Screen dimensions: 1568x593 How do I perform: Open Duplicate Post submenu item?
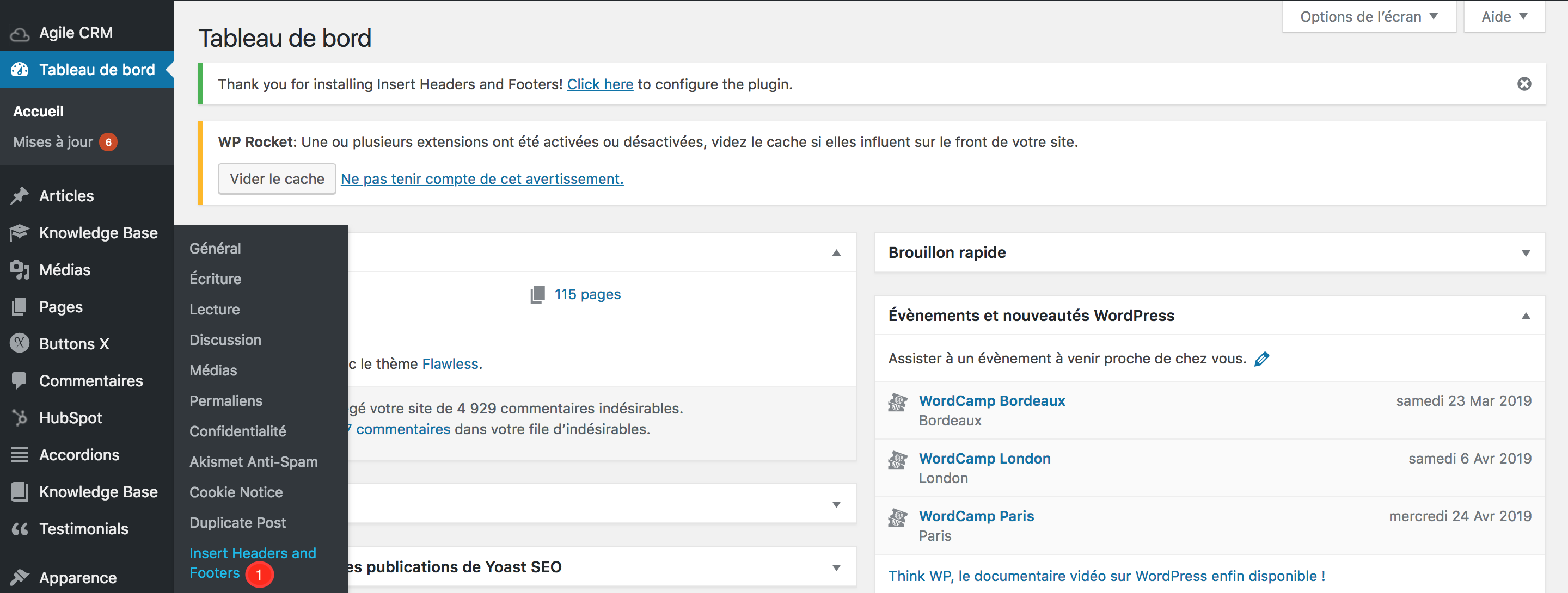pyautogui.click(x=237, y=522)
